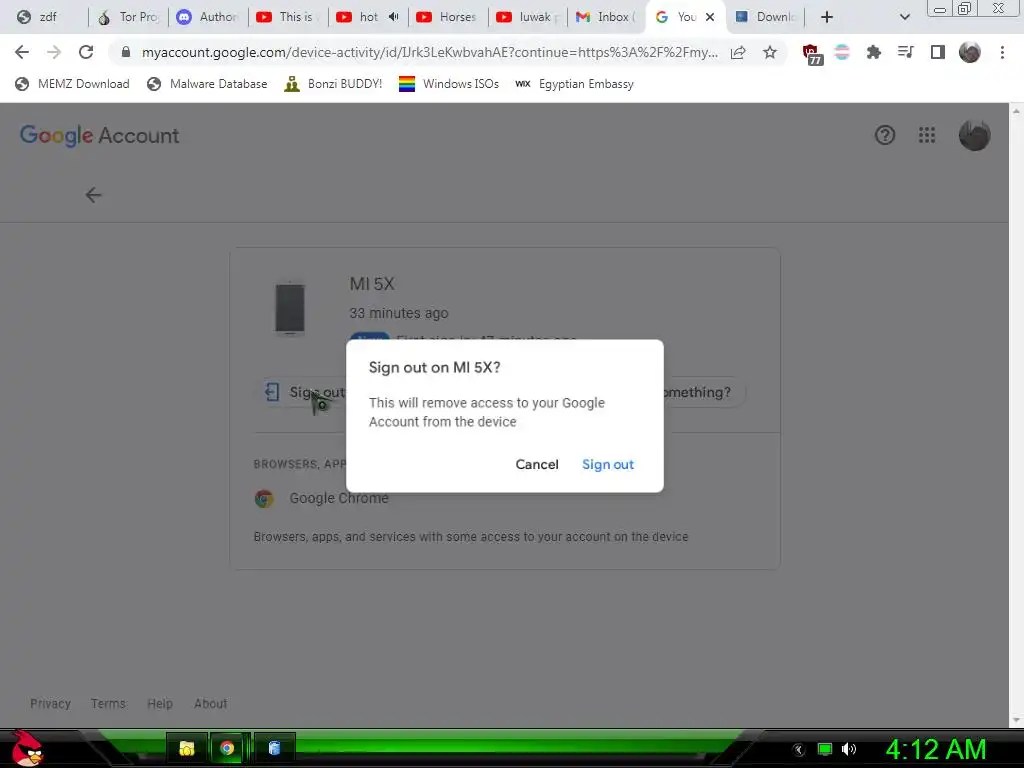The width and height of the screenshot is (1024, 768).
Task: Open the volume tray icon
Action: click(849, 750)
